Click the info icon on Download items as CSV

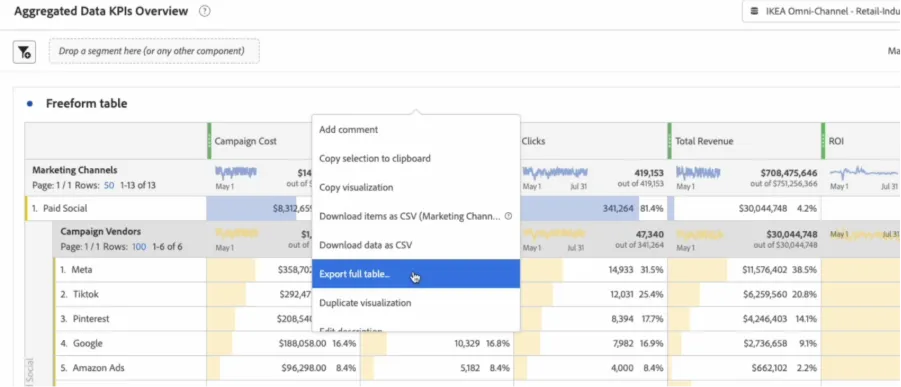[508, 216]
